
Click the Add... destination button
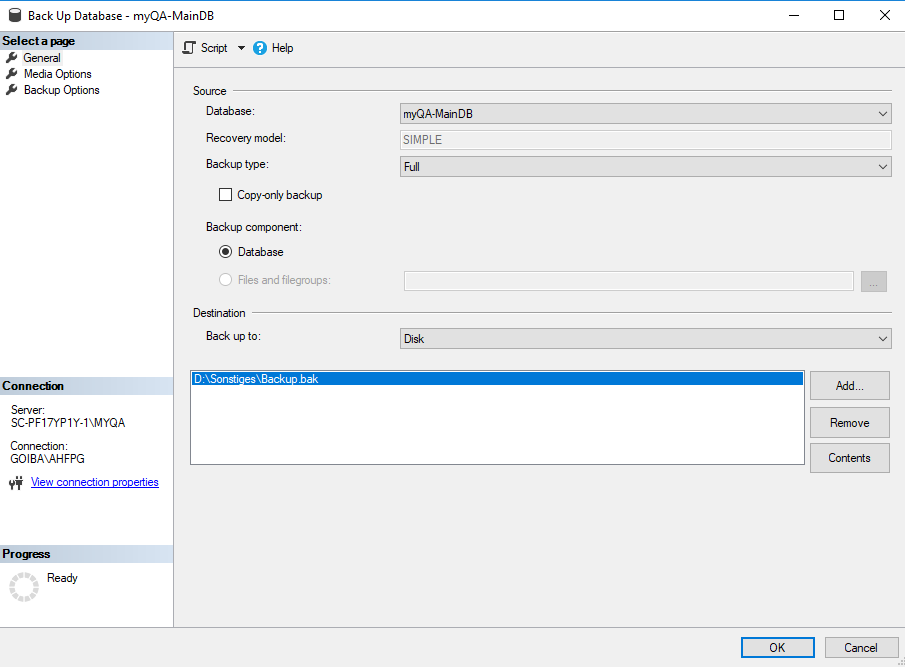(x=849, y=385)
